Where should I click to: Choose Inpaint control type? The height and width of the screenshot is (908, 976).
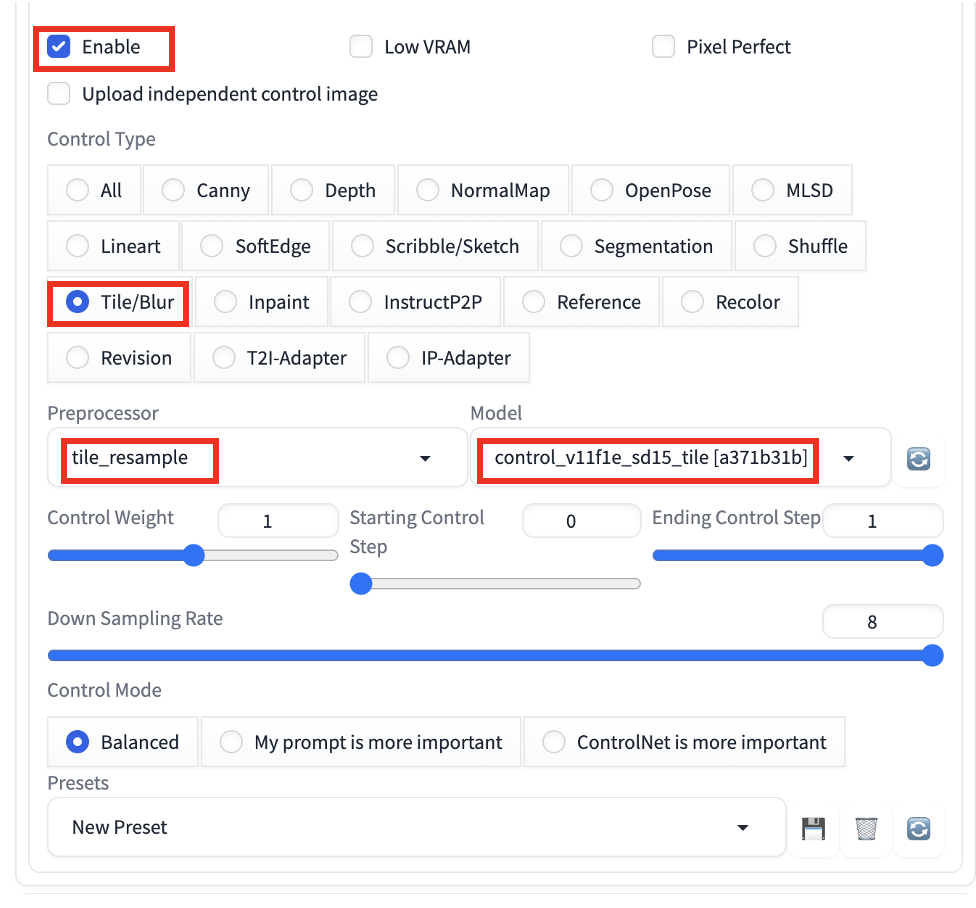tap(261, 302)
